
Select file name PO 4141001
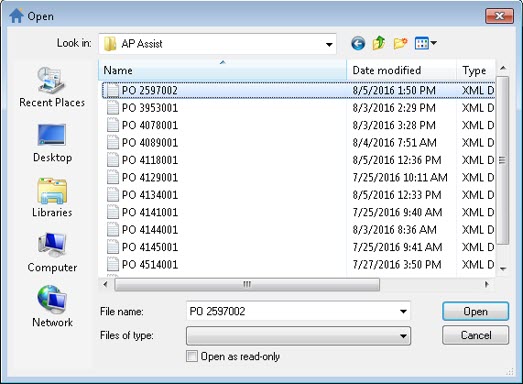tap(150, 212)
